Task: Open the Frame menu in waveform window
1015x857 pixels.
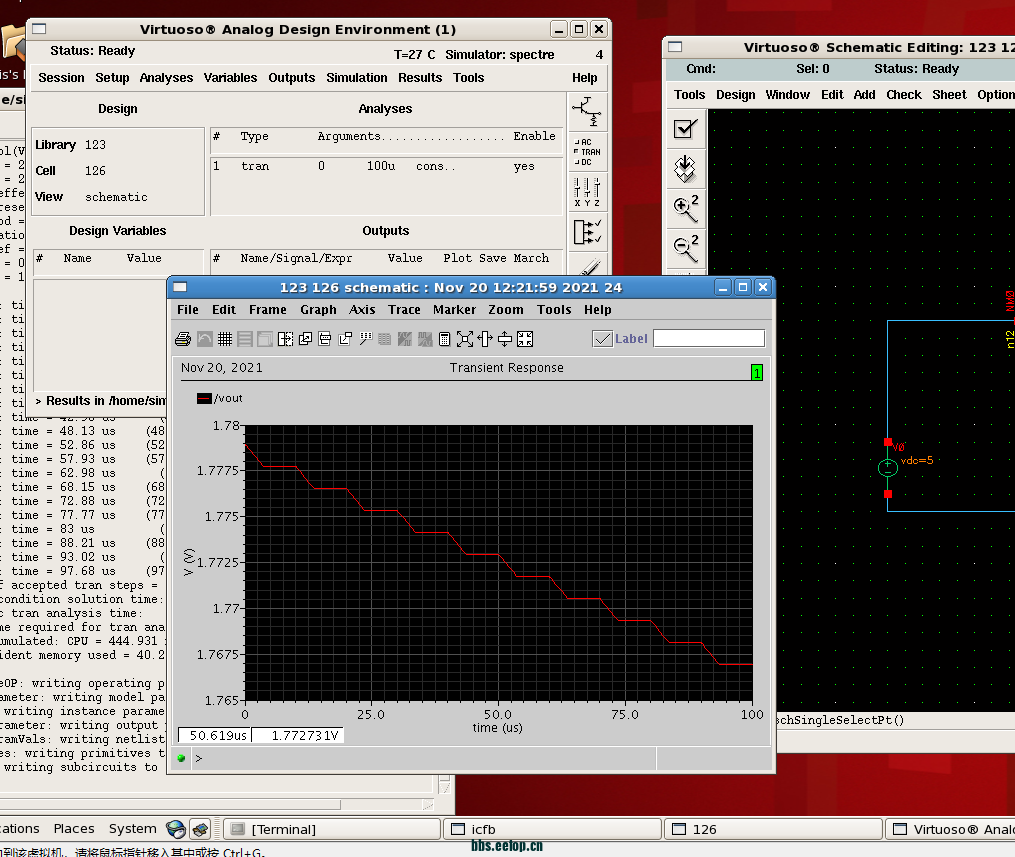Action: coord(268,310)
